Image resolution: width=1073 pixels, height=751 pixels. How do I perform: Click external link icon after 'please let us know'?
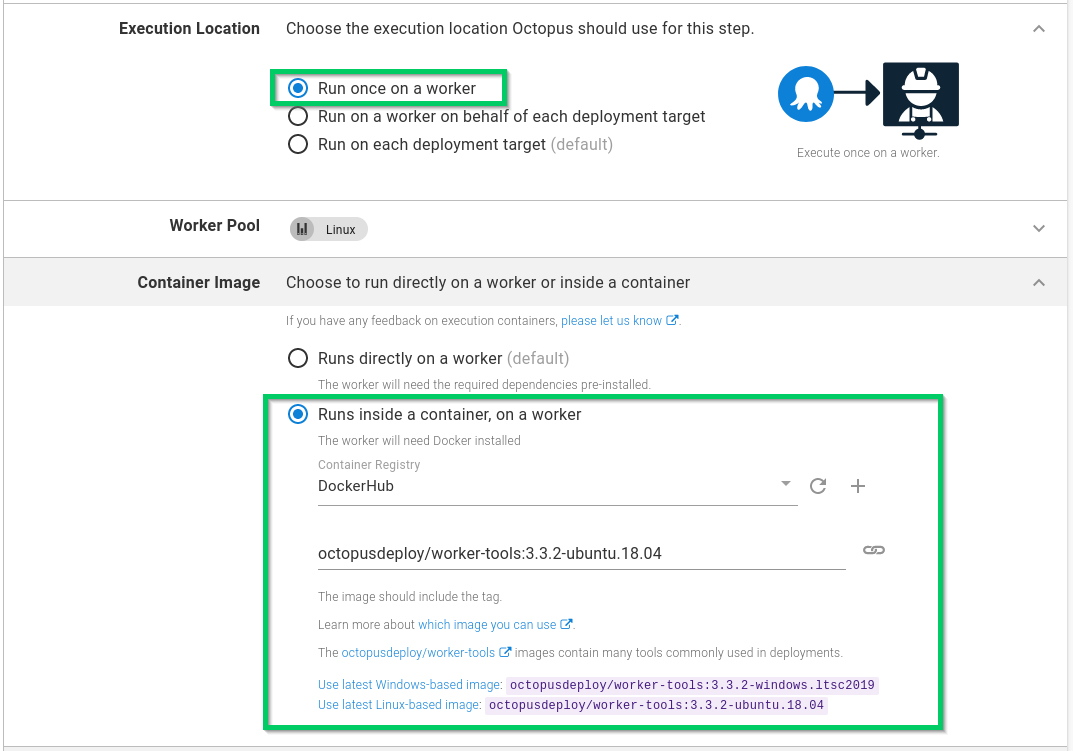[x=672, y=321]
